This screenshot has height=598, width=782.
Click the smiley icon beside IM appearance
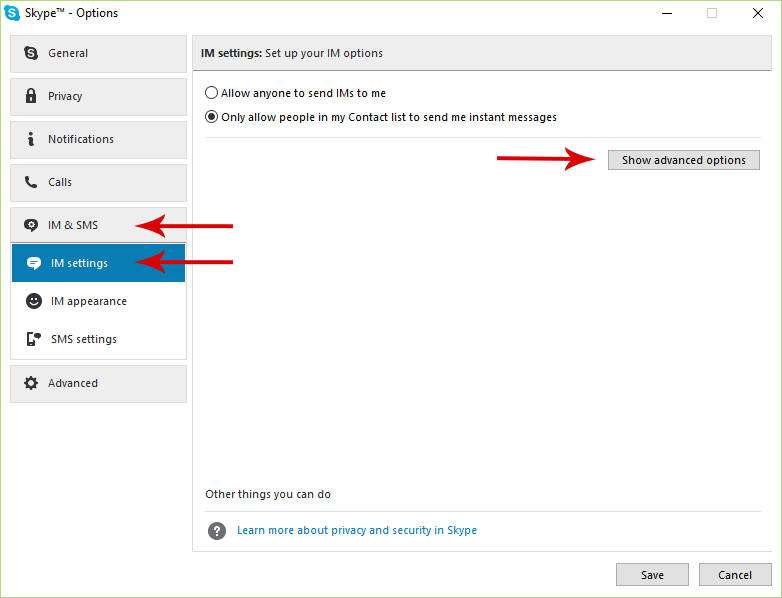34,301
